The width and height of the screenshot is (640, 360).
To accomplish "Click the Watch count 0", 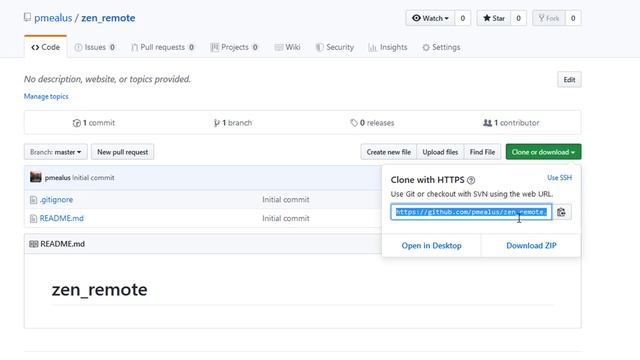I will pyautogui.click(x=462, y=18).
